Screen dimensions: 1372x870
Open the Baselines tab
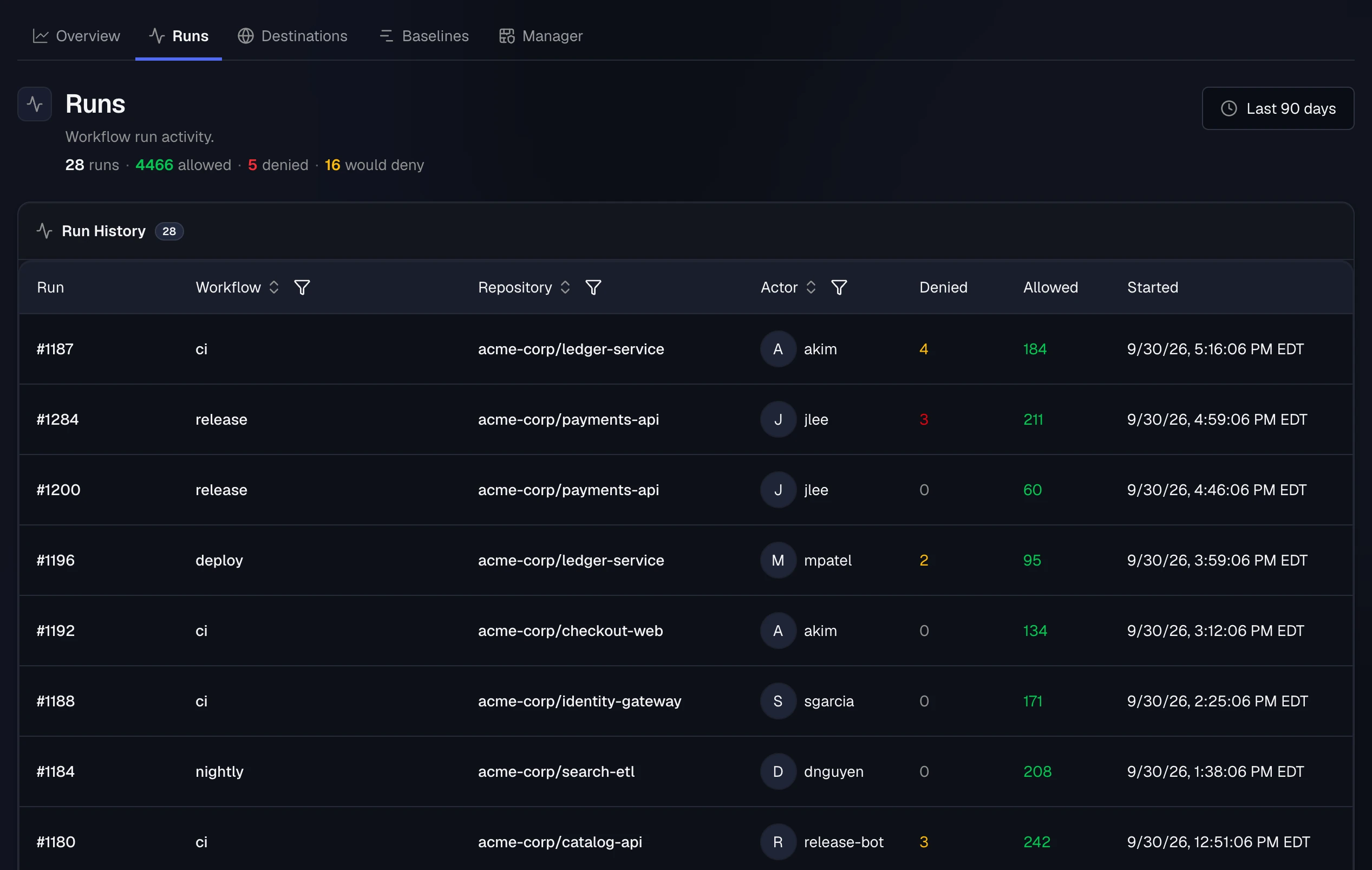pos(423,36)
